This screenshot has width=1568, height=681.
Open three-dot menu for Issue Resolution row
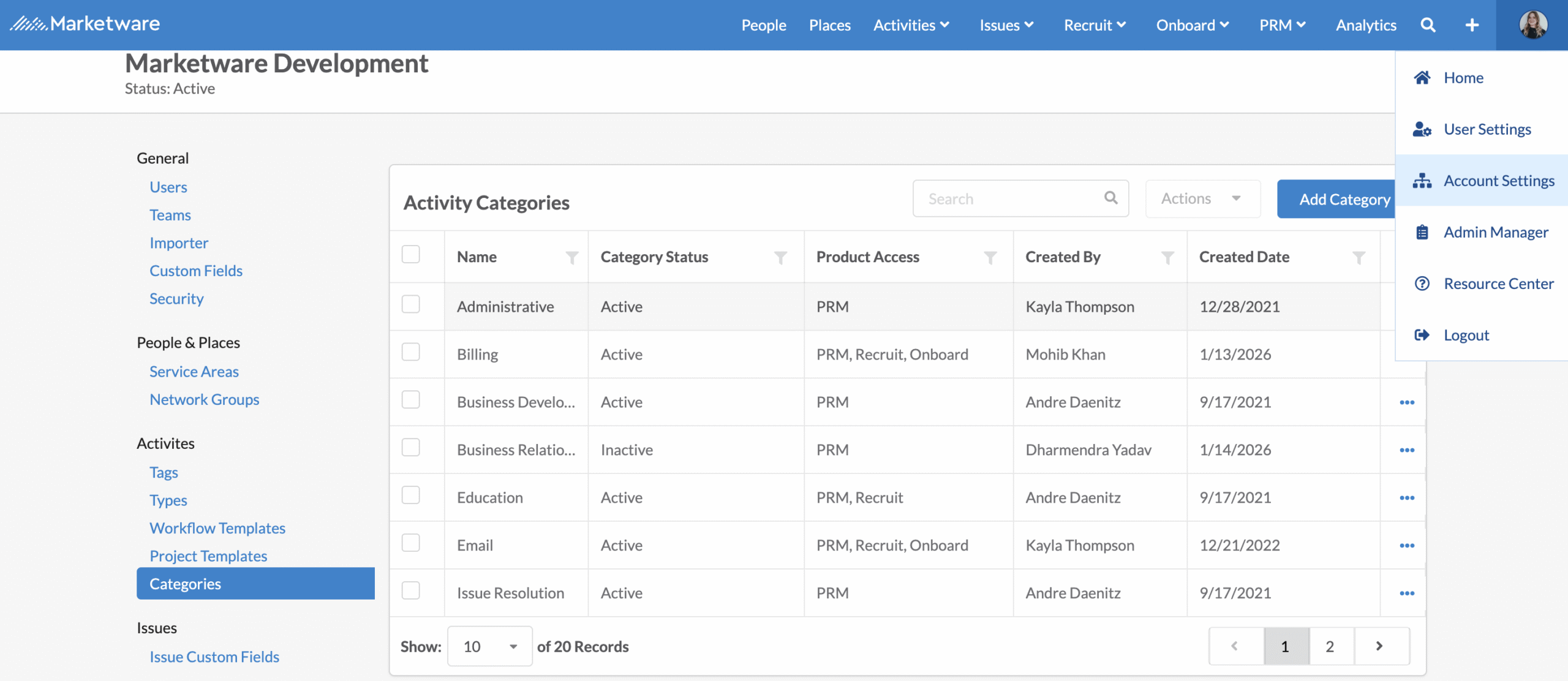(x=1407, y=593)
